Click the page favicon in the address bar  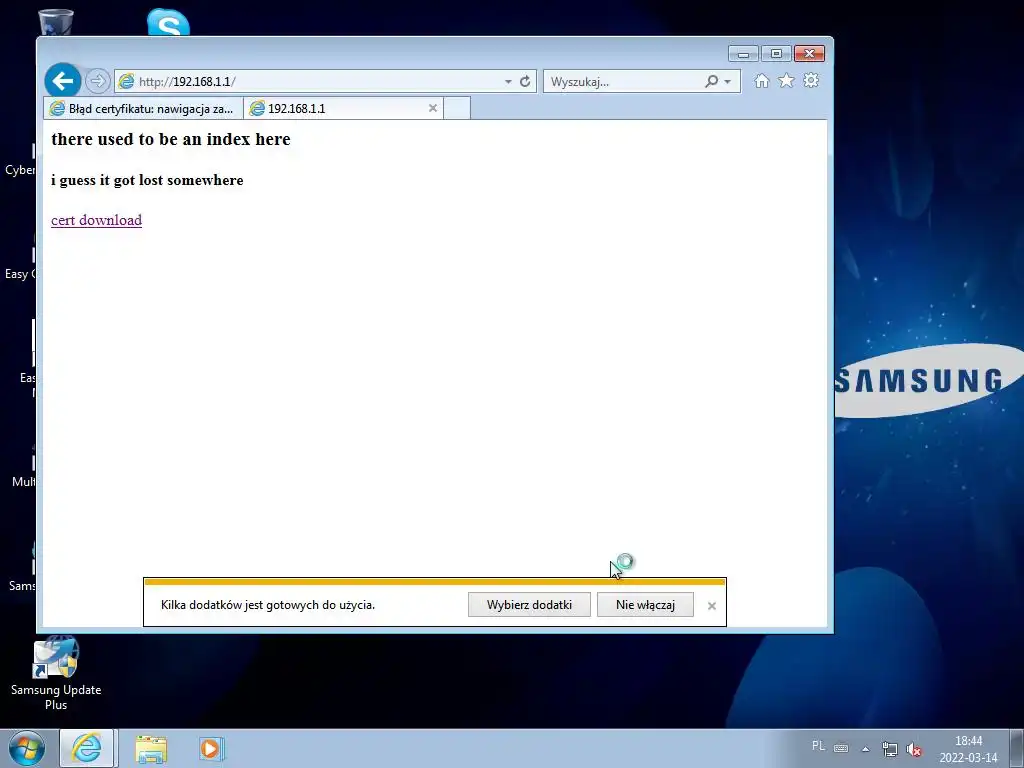(x=126, y=82)
